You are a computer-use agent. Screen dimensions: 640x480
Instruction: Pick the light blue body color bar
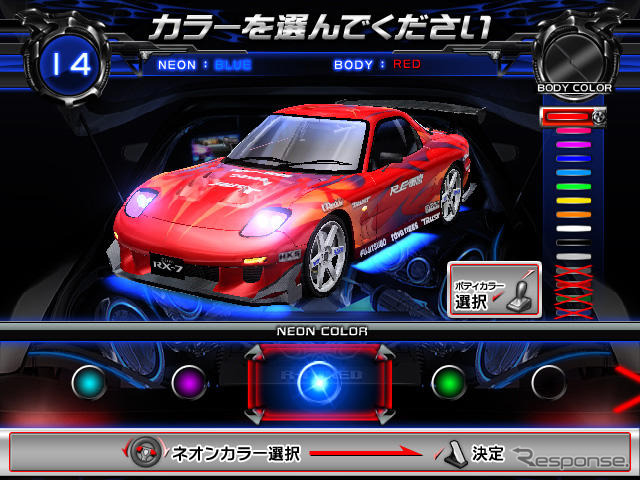[573, 173]
